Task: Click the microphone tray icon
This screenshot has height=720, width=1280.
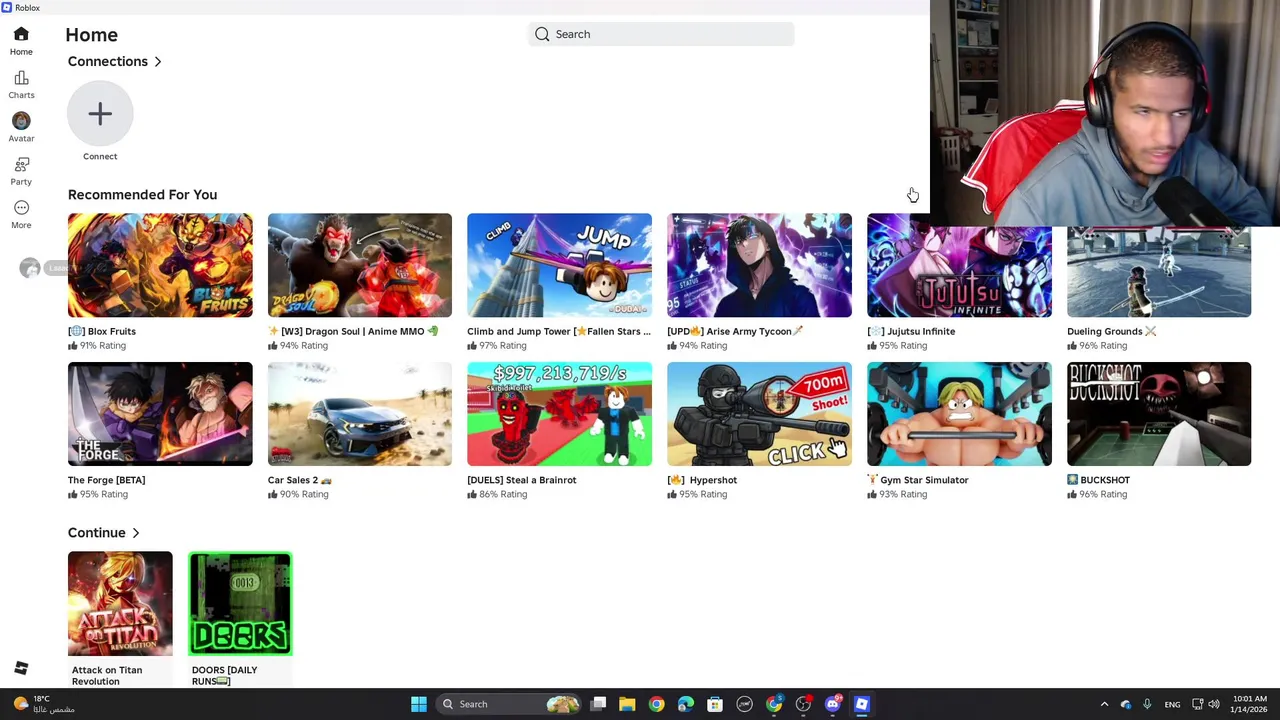Action: click(1147, 704)
